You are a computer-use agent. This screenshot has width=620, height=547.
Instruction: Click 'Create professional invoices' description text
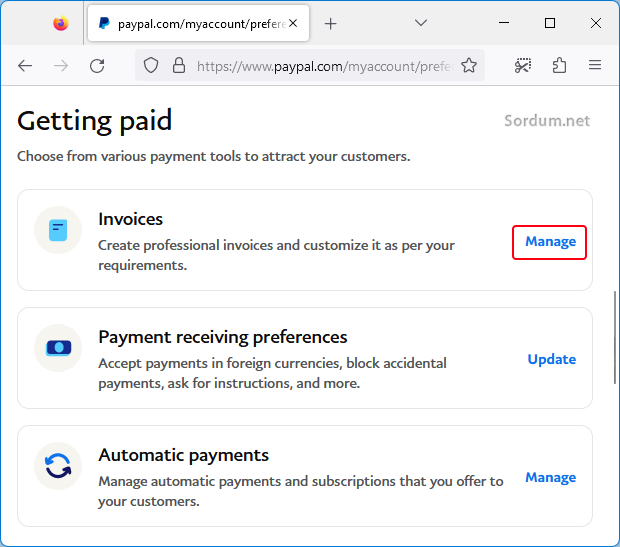[x=276, y=255]
